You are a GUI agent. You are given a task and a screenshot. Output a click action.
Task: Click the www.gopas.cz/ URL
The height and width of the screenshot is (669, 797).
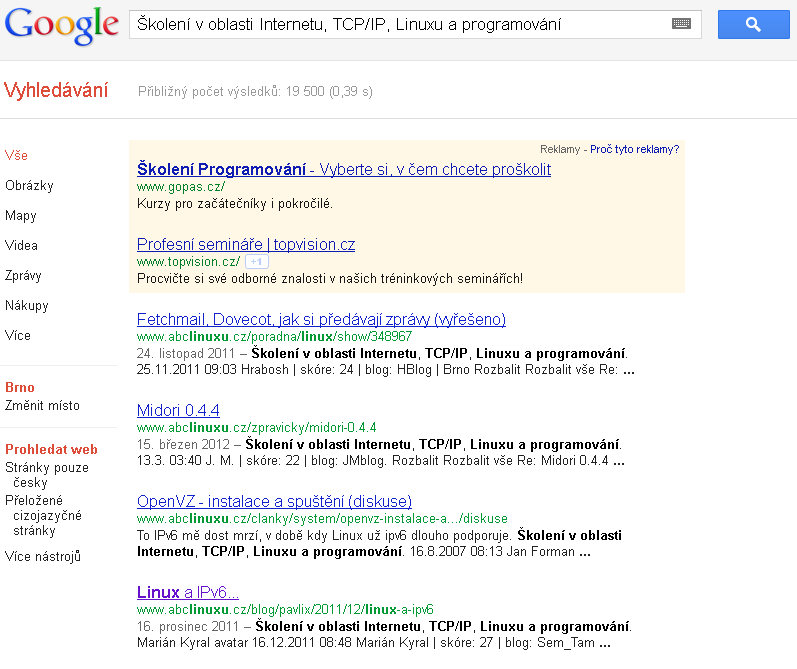pyautogui.click(x=181, y=187)
